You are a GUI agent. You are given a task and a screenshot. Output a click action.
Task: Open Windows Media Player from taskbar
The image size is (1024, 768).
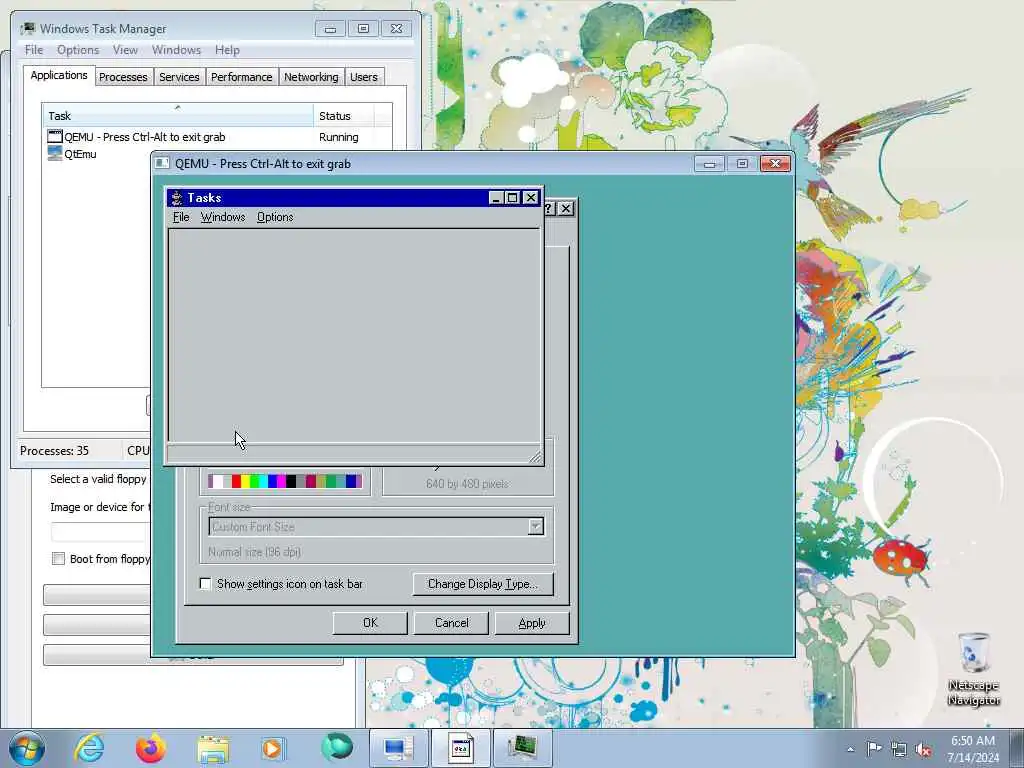tap(272, 748)
